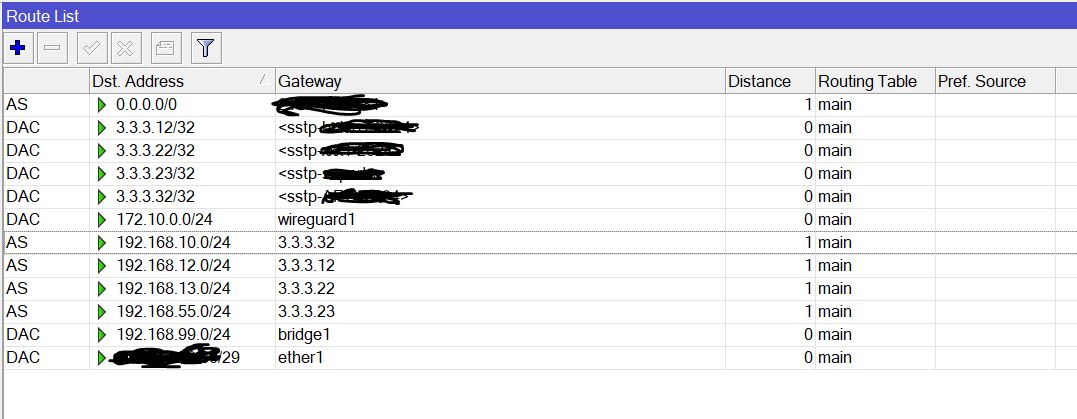
Task: Click the Routing Table column header
Action: point(867,81)
